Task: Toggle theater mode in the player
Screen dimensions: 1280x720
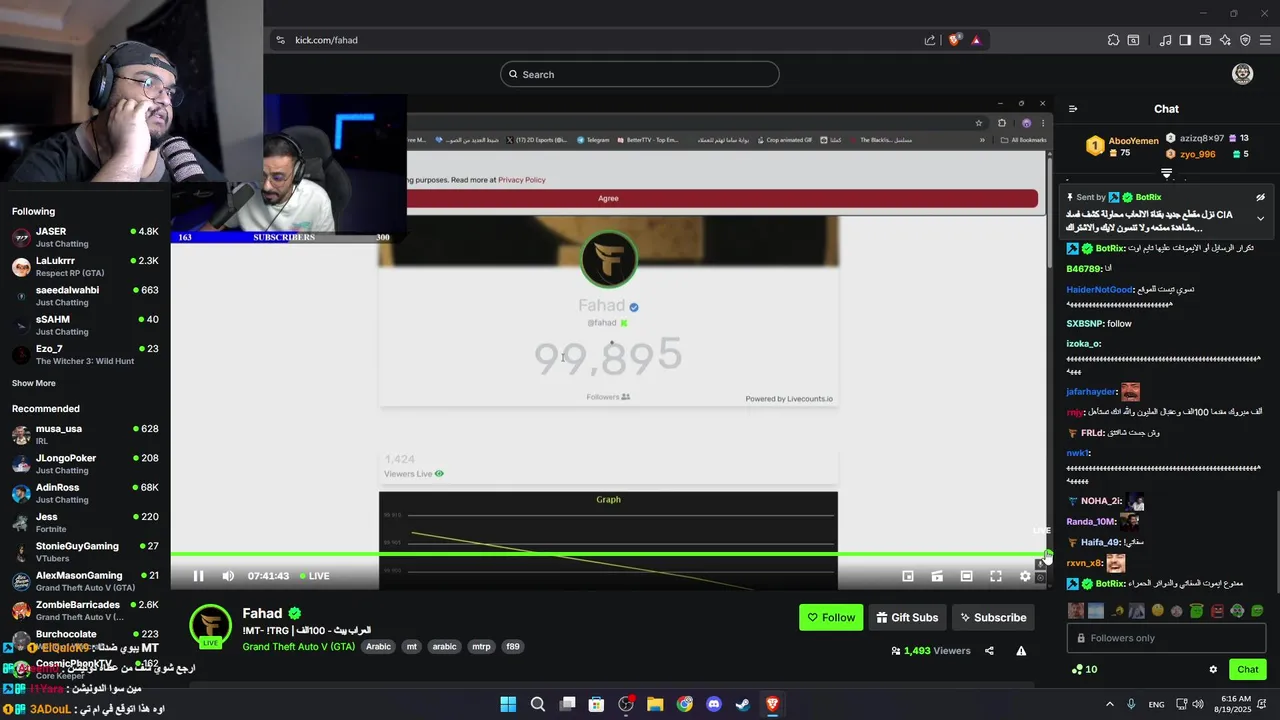Action: [x=966, y=576]
